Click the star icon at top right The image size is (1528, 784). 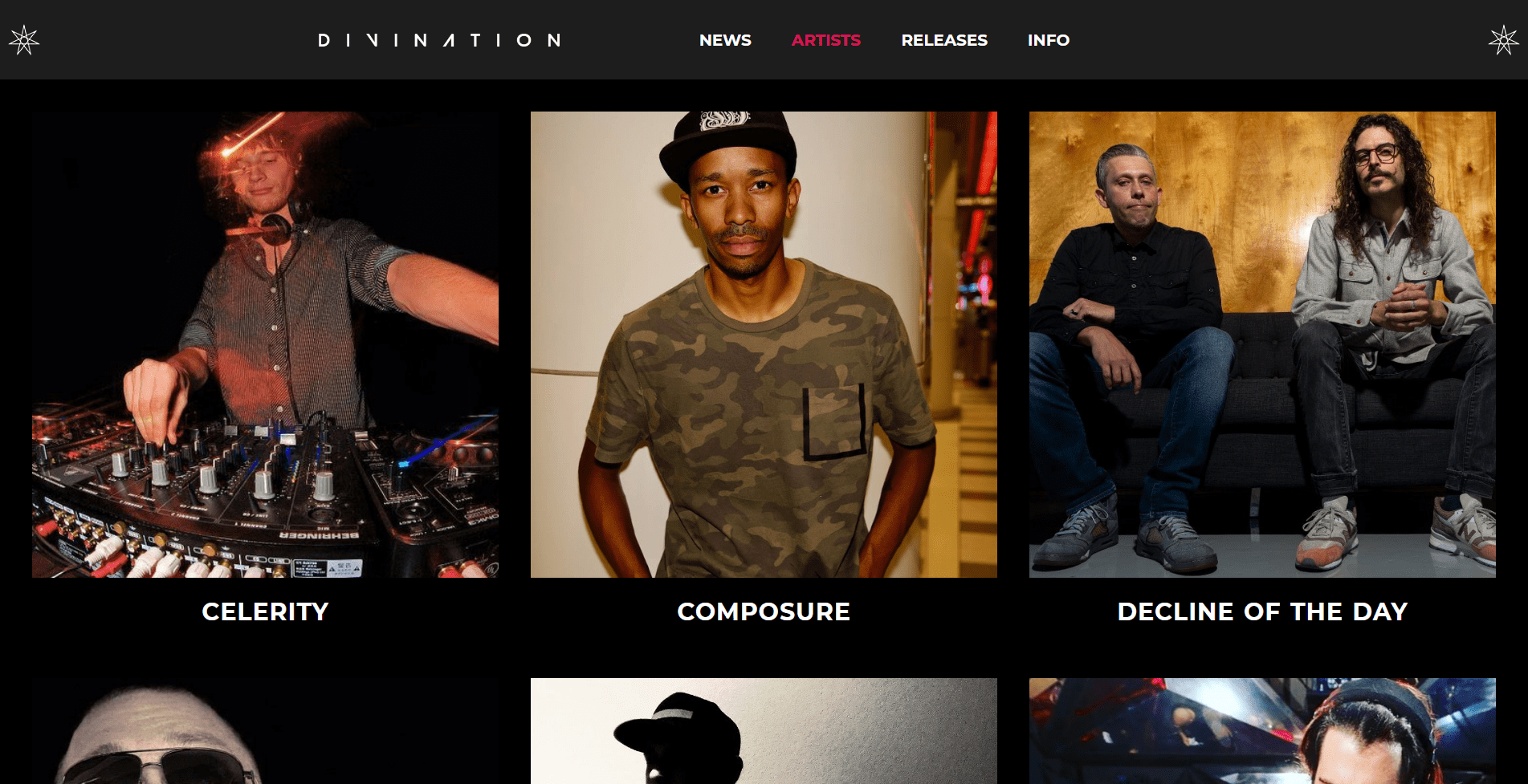pos(1503,40)
